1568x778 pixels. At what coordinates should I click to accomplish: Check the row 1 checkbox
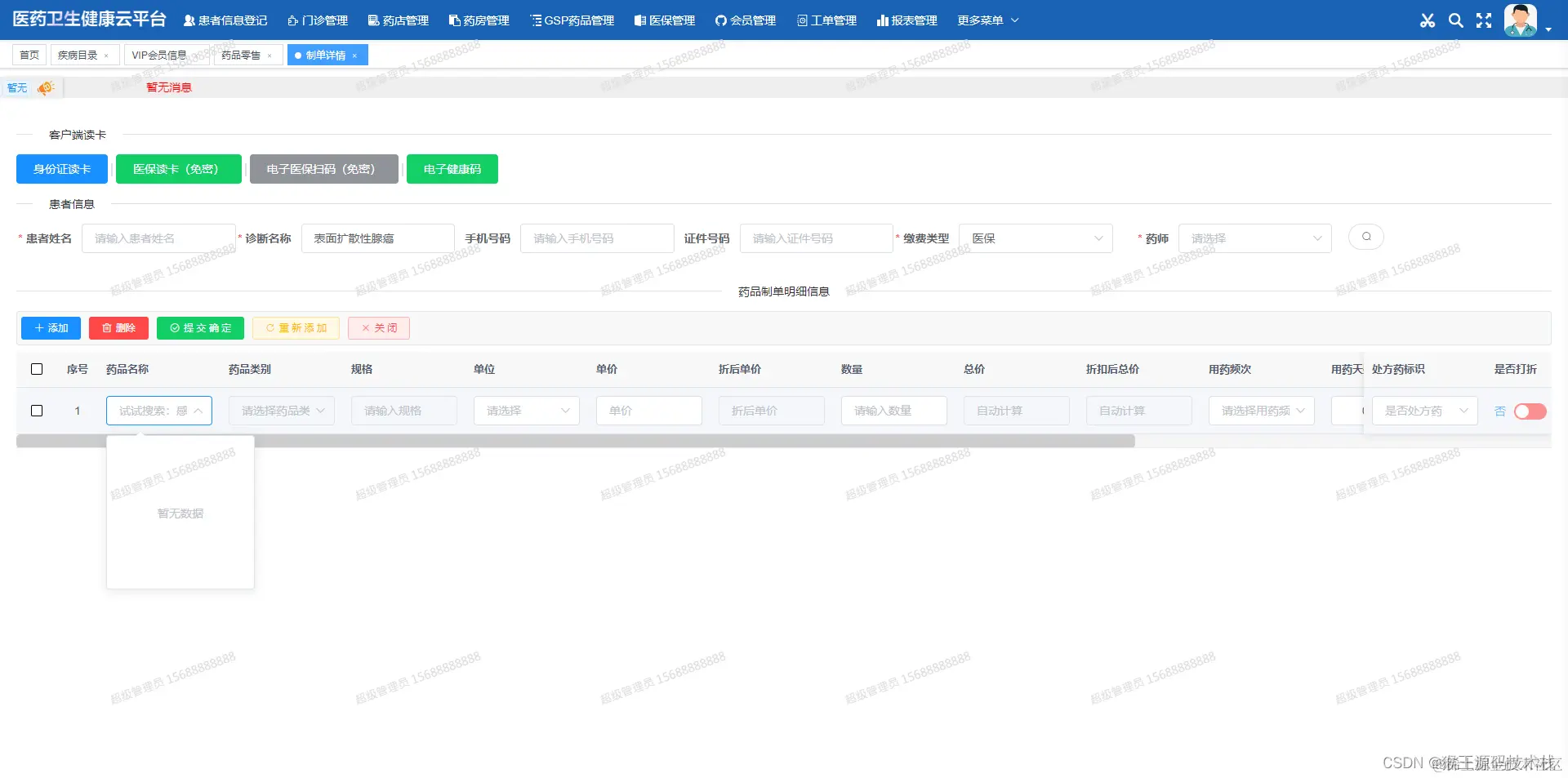coord(37,411)
